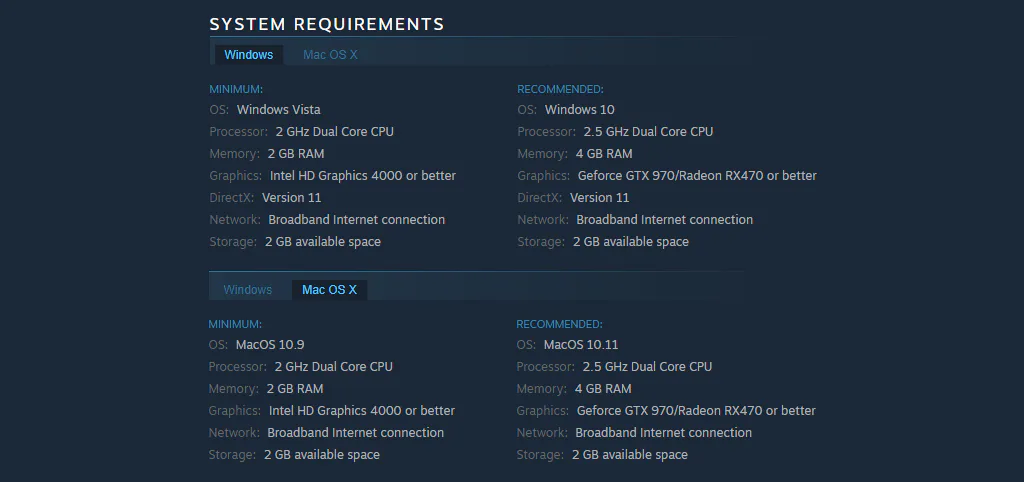Click DirectX Version 11 under Windows 10 recommended
Viewport: 1024px width, 482px height.
tap(600, 197)
